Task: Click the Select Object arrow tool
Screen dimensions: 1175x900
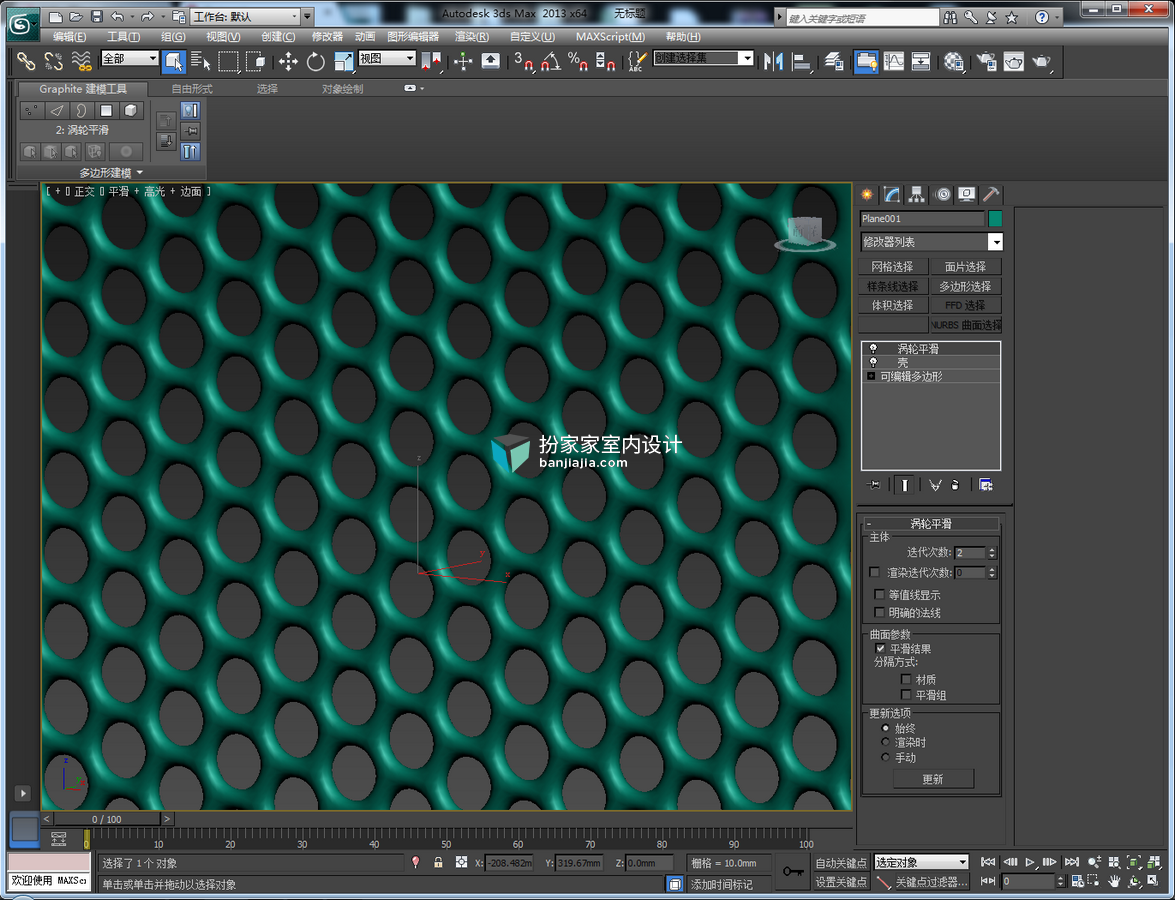Action: click(173, 61)
